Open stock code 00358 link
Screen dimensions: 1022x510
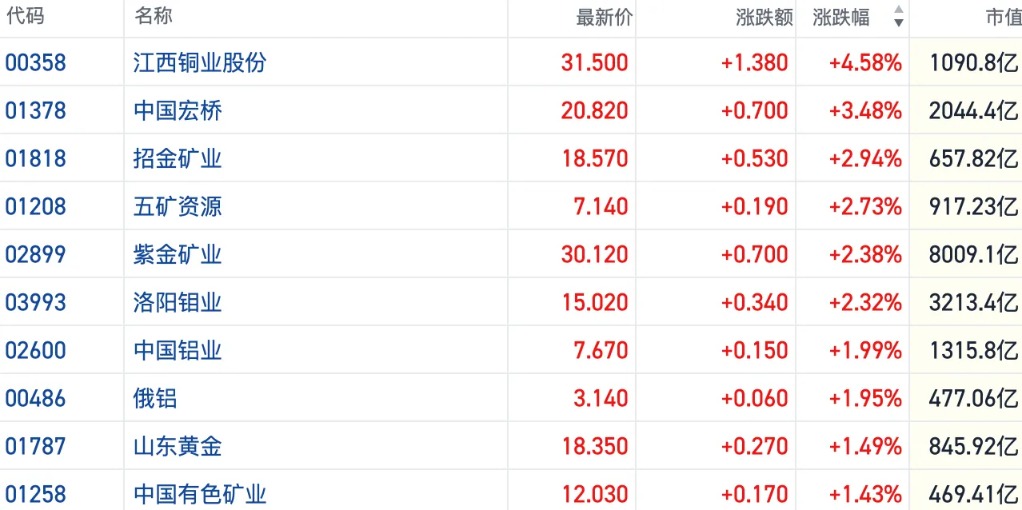coord(36,63)
